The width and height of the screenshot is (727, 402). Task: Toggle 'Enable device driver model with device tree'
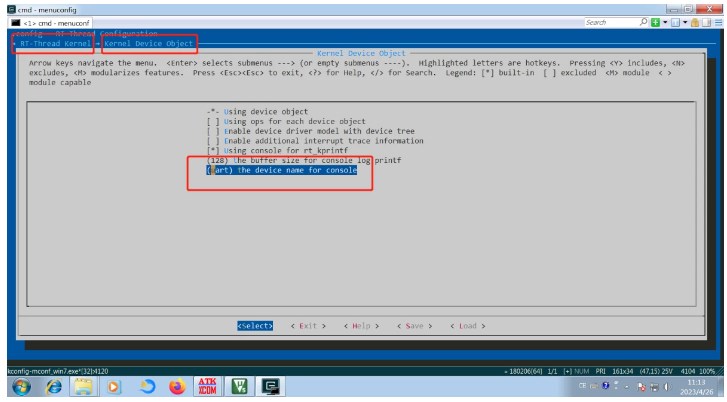(x=213, y=131)
